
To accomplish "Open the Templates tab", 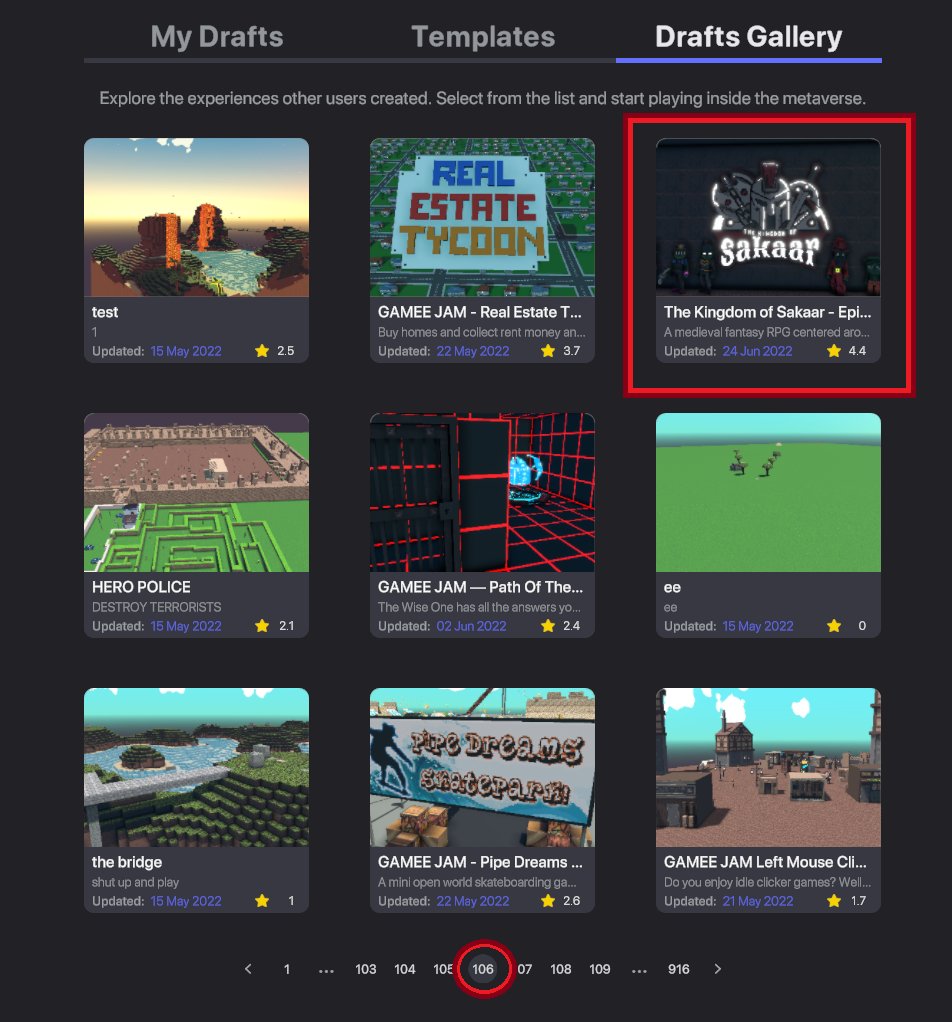I will (x=483, y=36).
